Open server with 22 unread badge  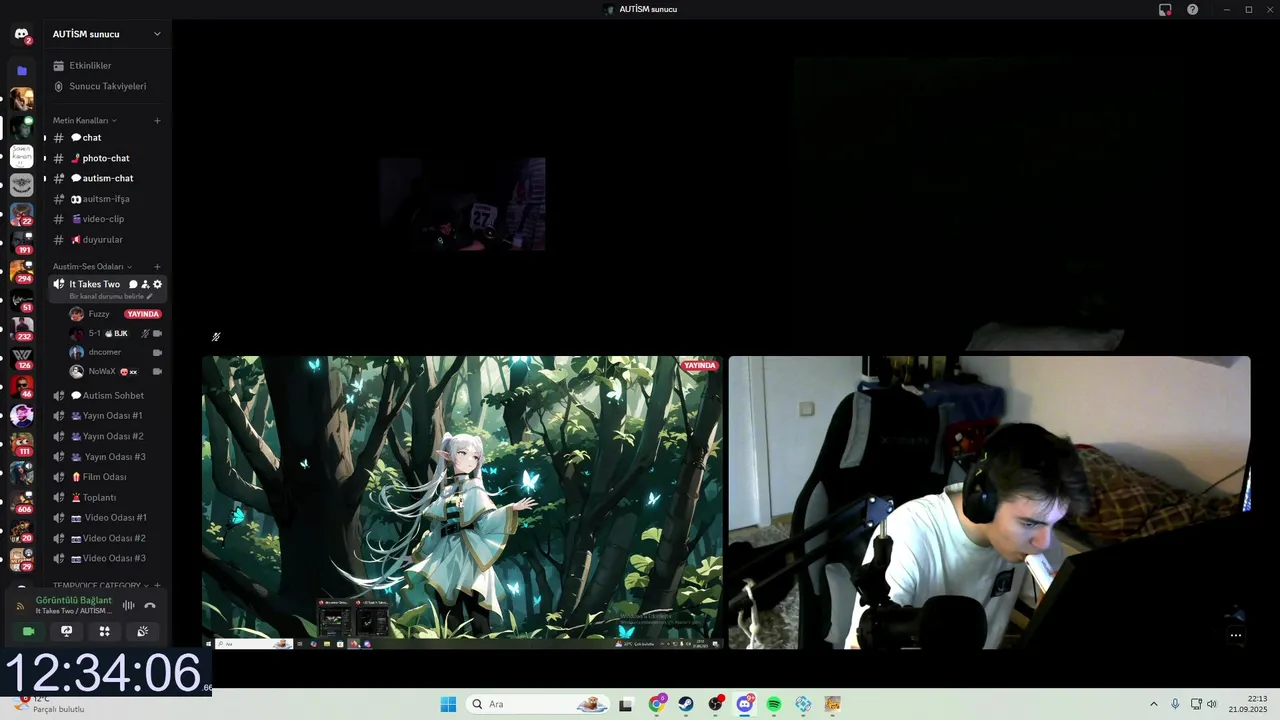(x=21, y=214)
